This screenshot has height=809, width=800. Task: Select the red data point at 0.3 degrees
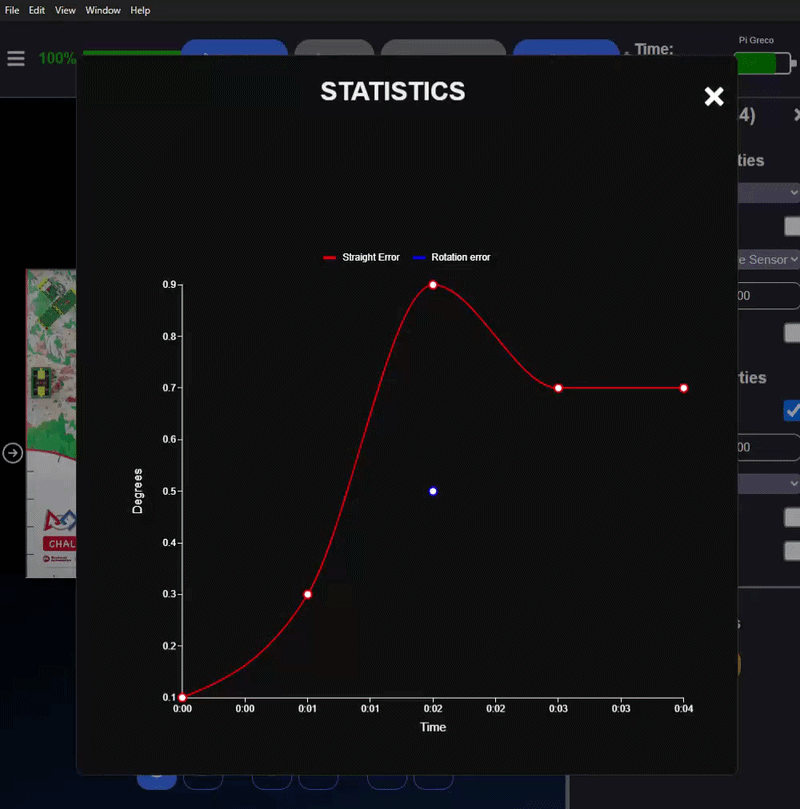coord(307,594)
